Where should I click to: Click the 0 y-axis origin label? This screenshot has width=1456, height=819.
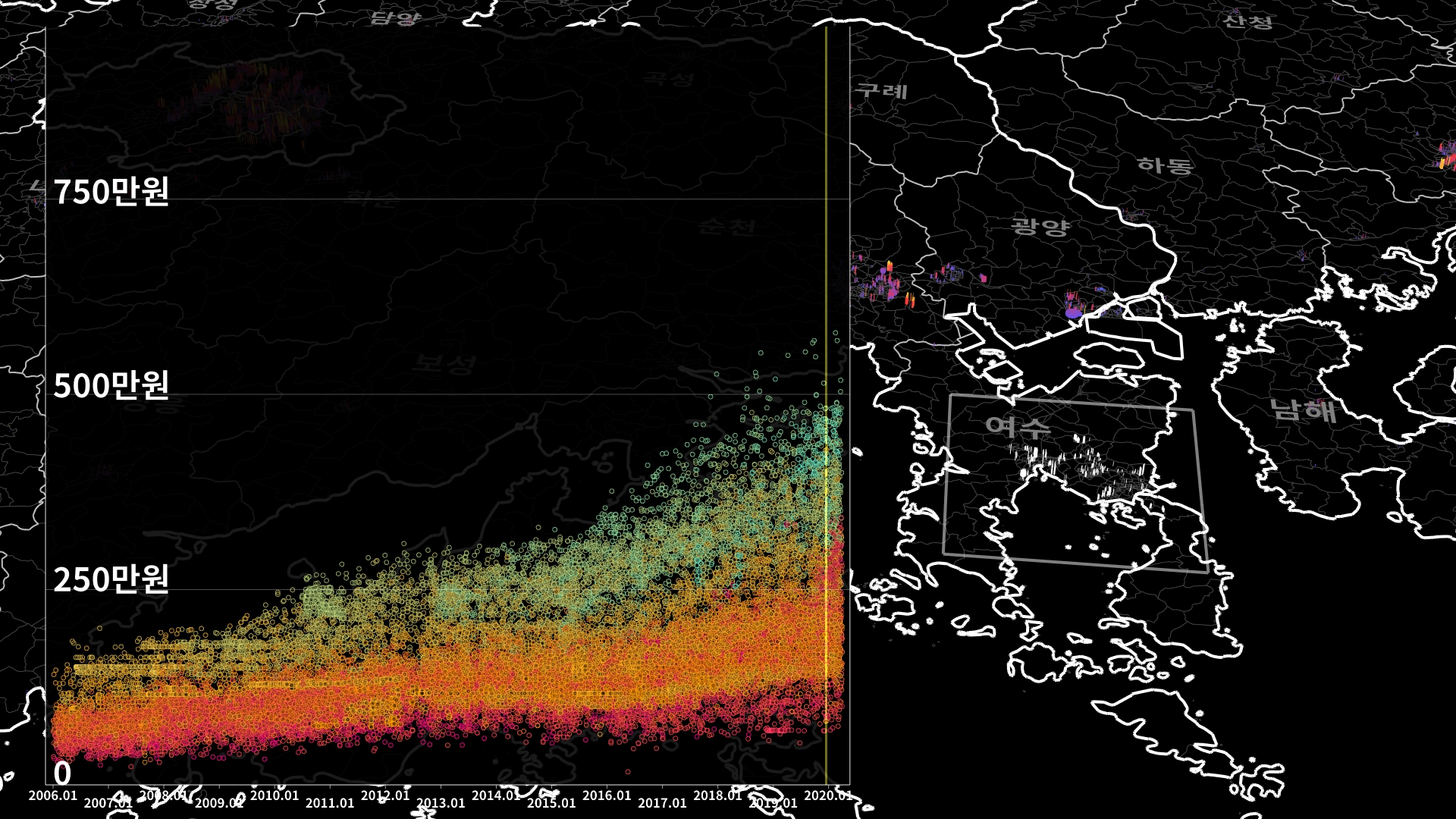click(62, 773)
